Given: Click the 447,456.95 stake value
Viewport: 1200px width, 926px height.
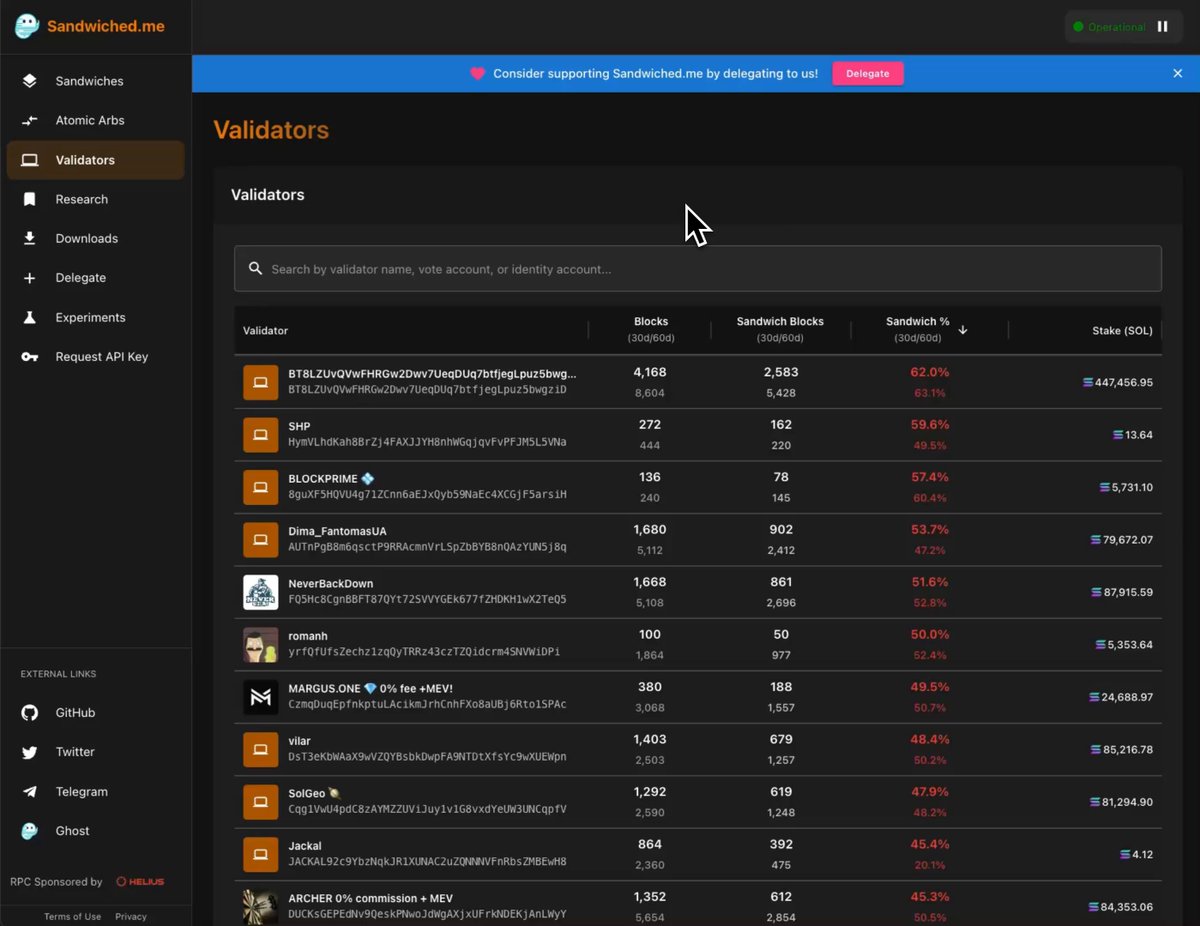Looking at the screenshot, I should [x=1124, y=382].
